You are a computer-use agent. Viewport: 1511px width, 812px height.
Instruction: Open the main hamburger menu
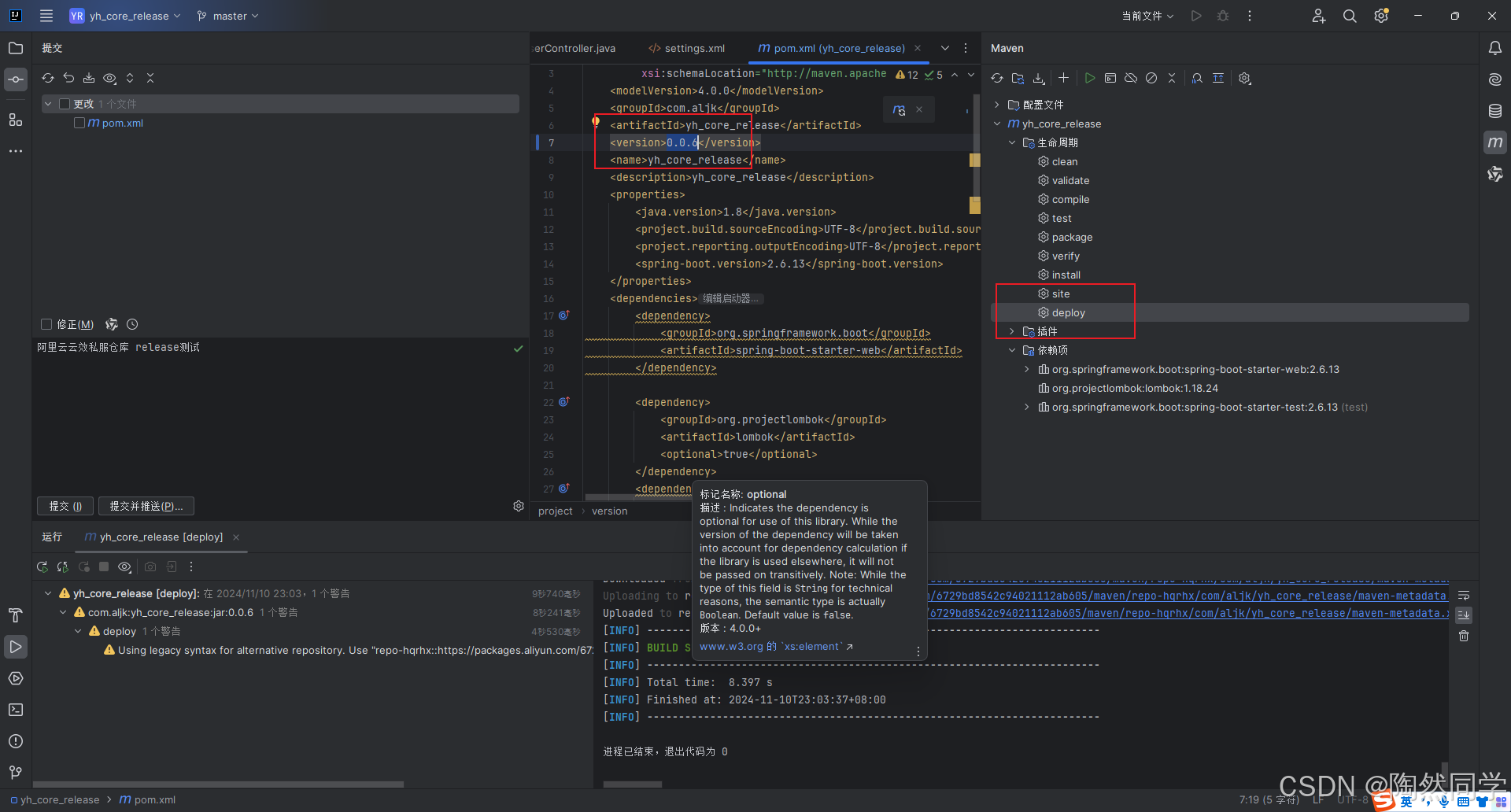[x=46, y=16]
